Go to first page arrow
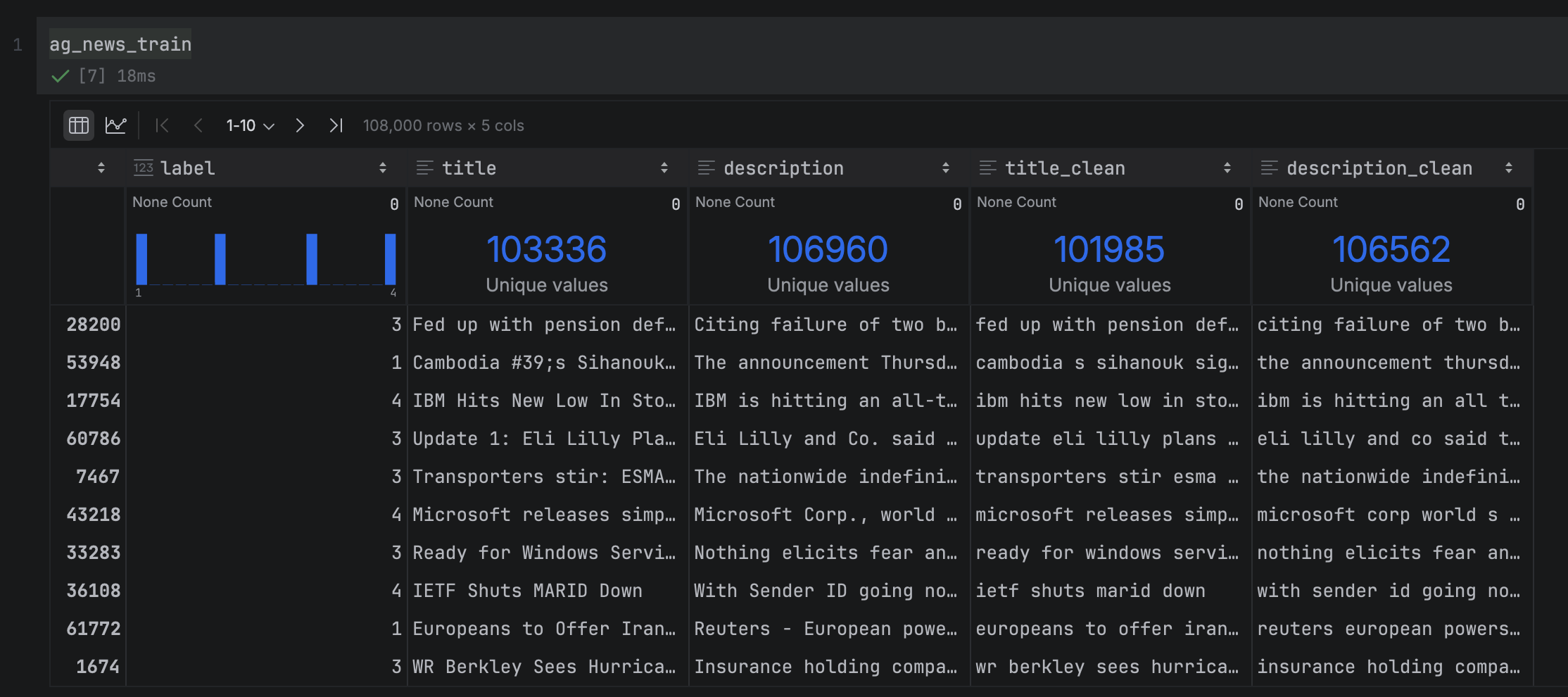 (x=162, y=125)
